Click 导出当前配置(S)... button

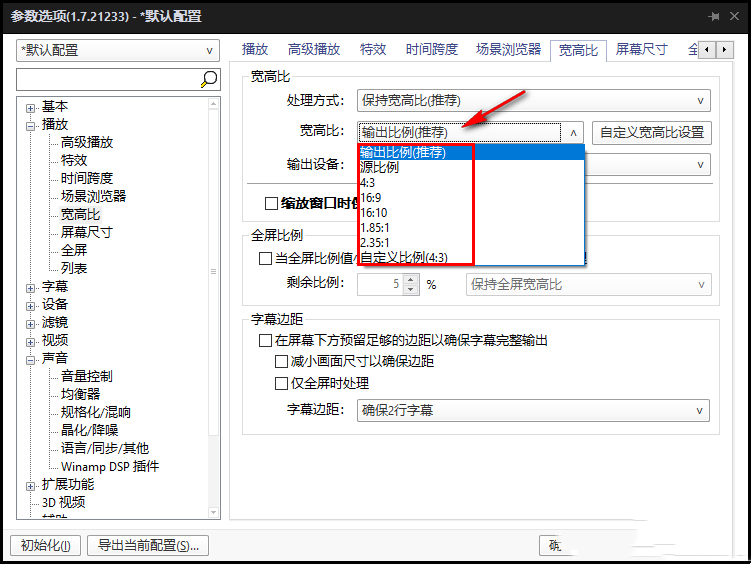[x=148, y=545]
